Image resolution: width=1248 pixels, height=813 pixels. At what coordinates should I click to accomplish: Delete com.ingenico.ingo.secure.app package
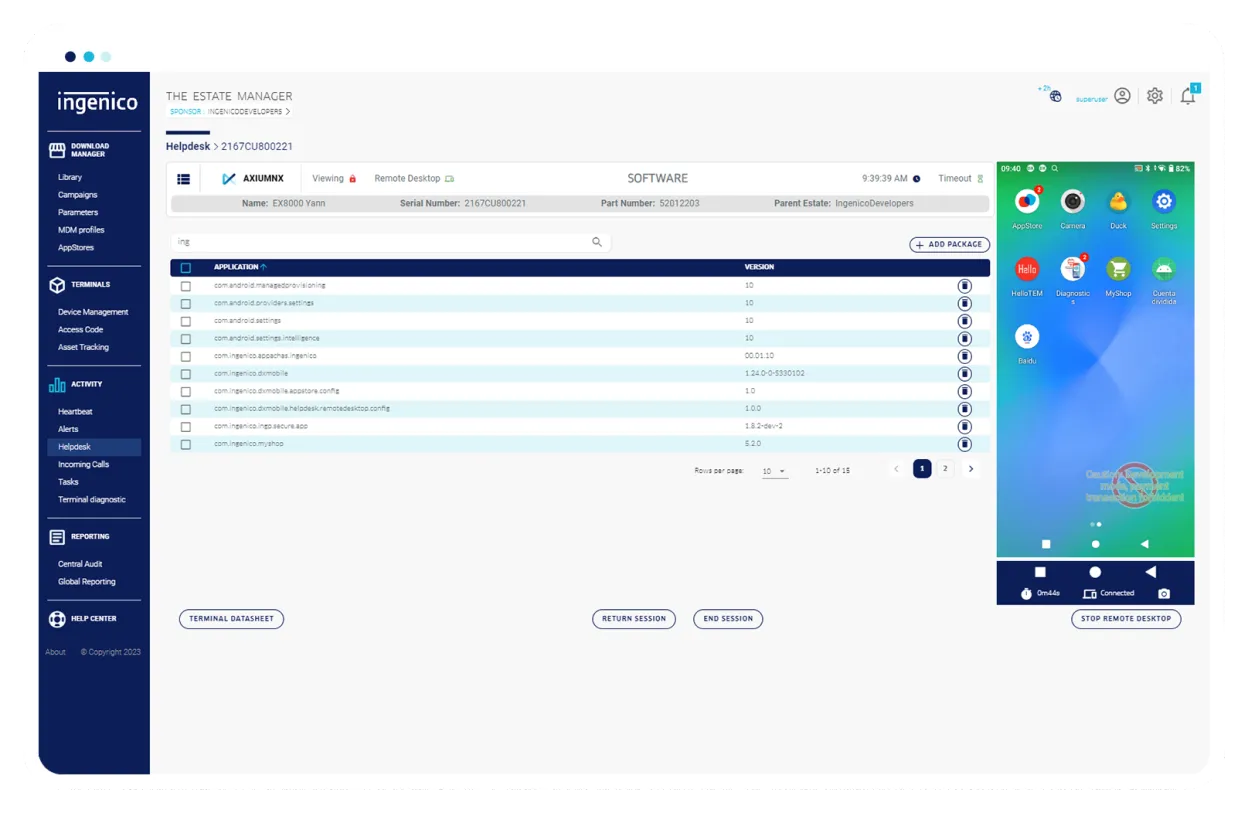(x=964, y=426)
